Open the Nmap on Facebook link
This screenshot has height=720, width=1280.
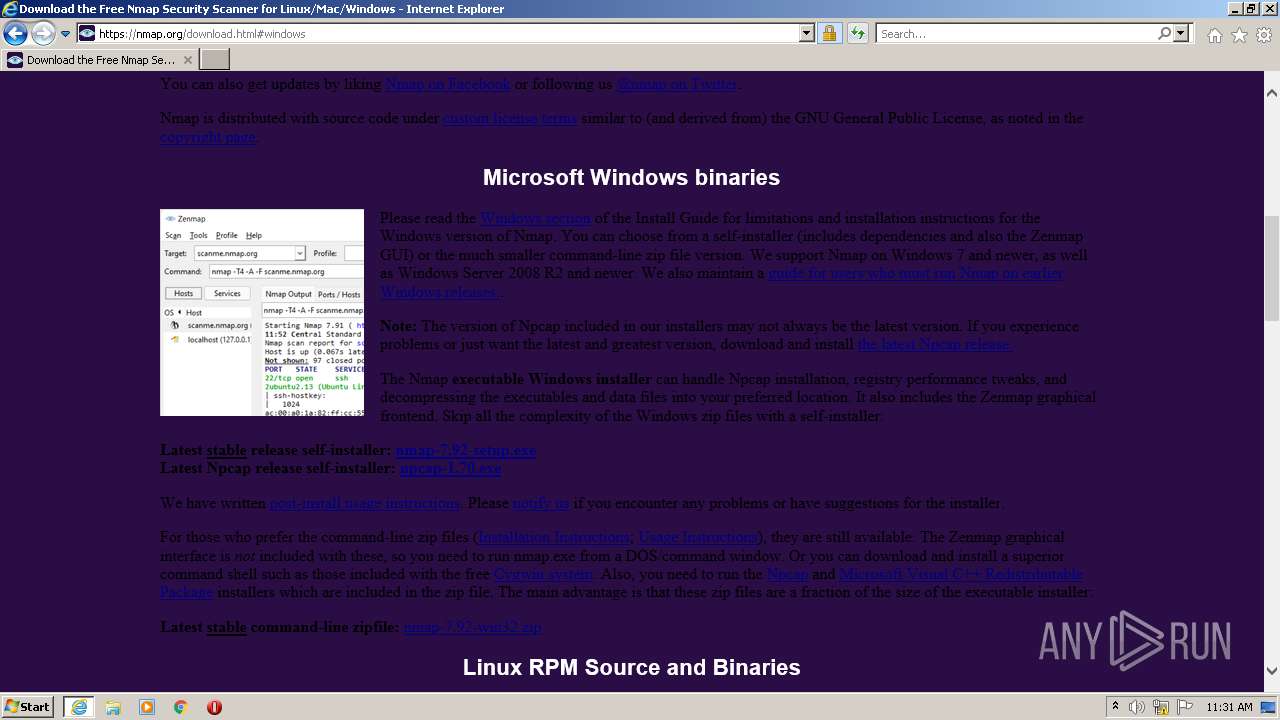pyautogui.click(x=447, y=84)
